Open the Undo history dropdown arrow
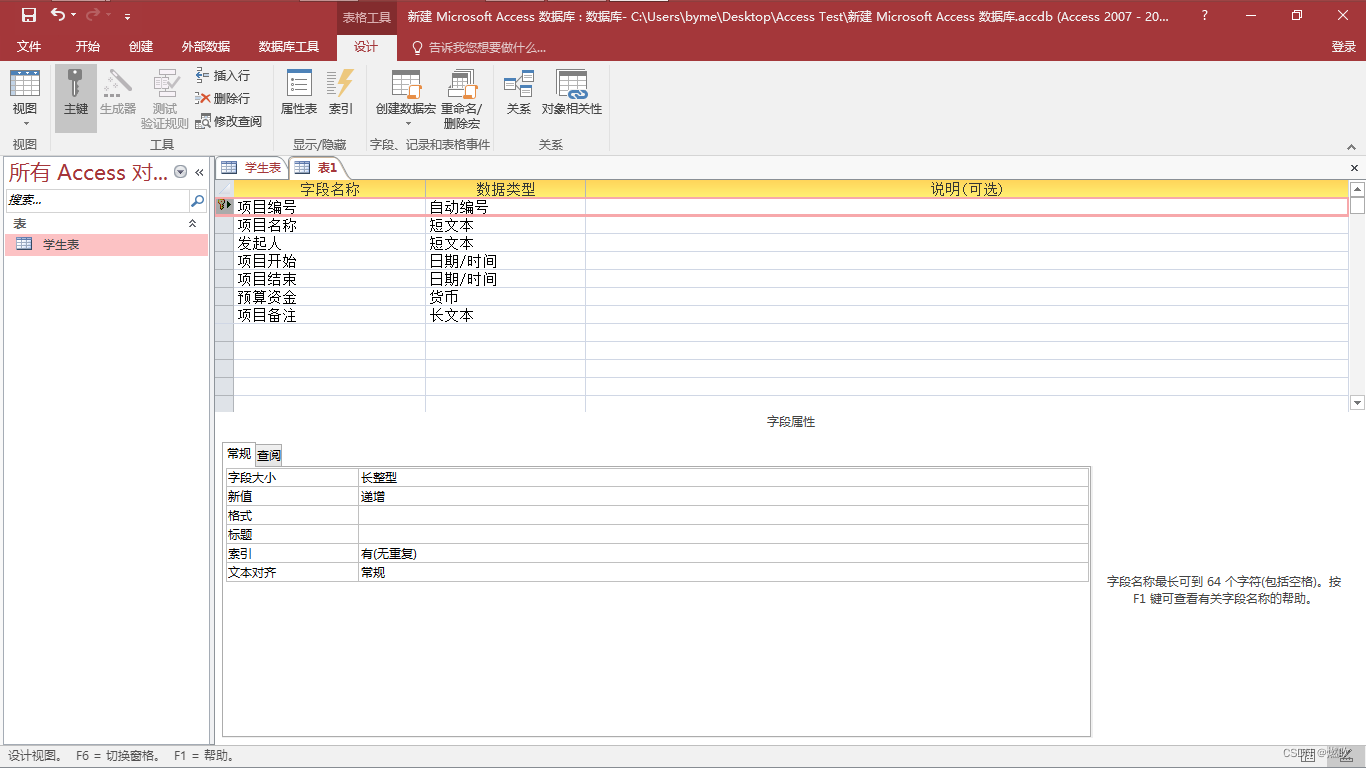The width and height of the screenshot is (1366, 768). (x=74, y=16)
